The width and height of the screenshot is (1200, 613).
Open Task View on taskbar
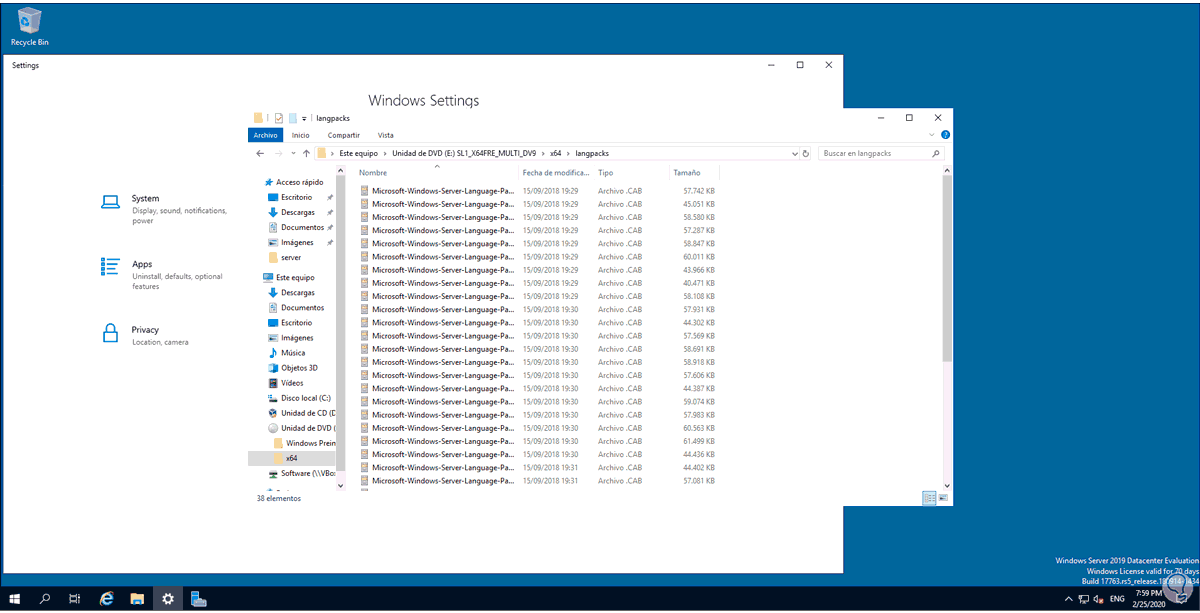(75, 599)
